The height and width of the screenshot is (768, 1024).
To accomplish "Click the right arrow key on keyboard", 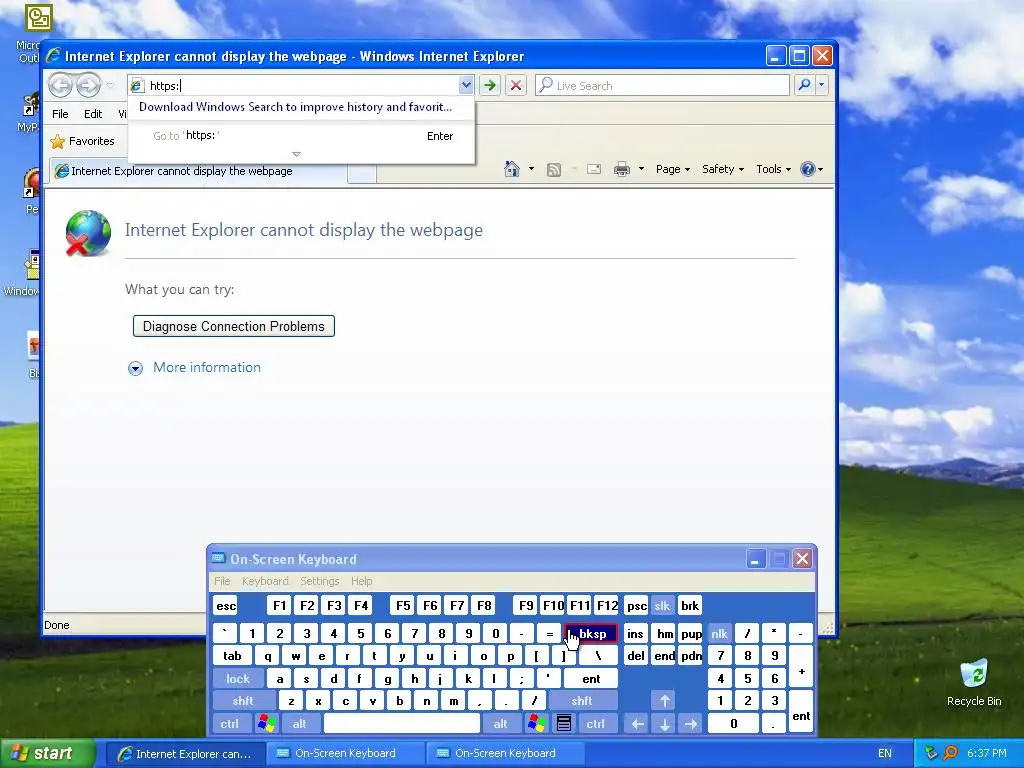I will click(691, 724).
